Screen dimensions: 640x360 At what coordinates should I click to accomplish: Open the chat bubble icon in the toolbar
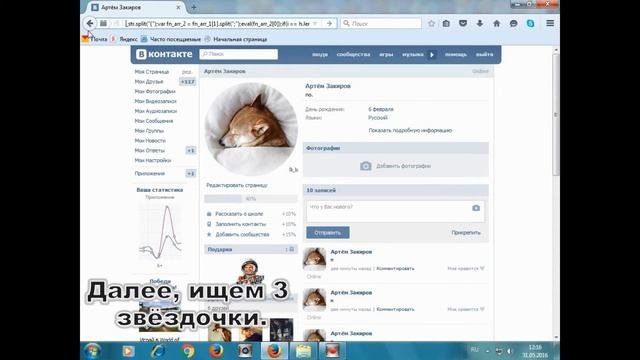[x=513, y=24]
